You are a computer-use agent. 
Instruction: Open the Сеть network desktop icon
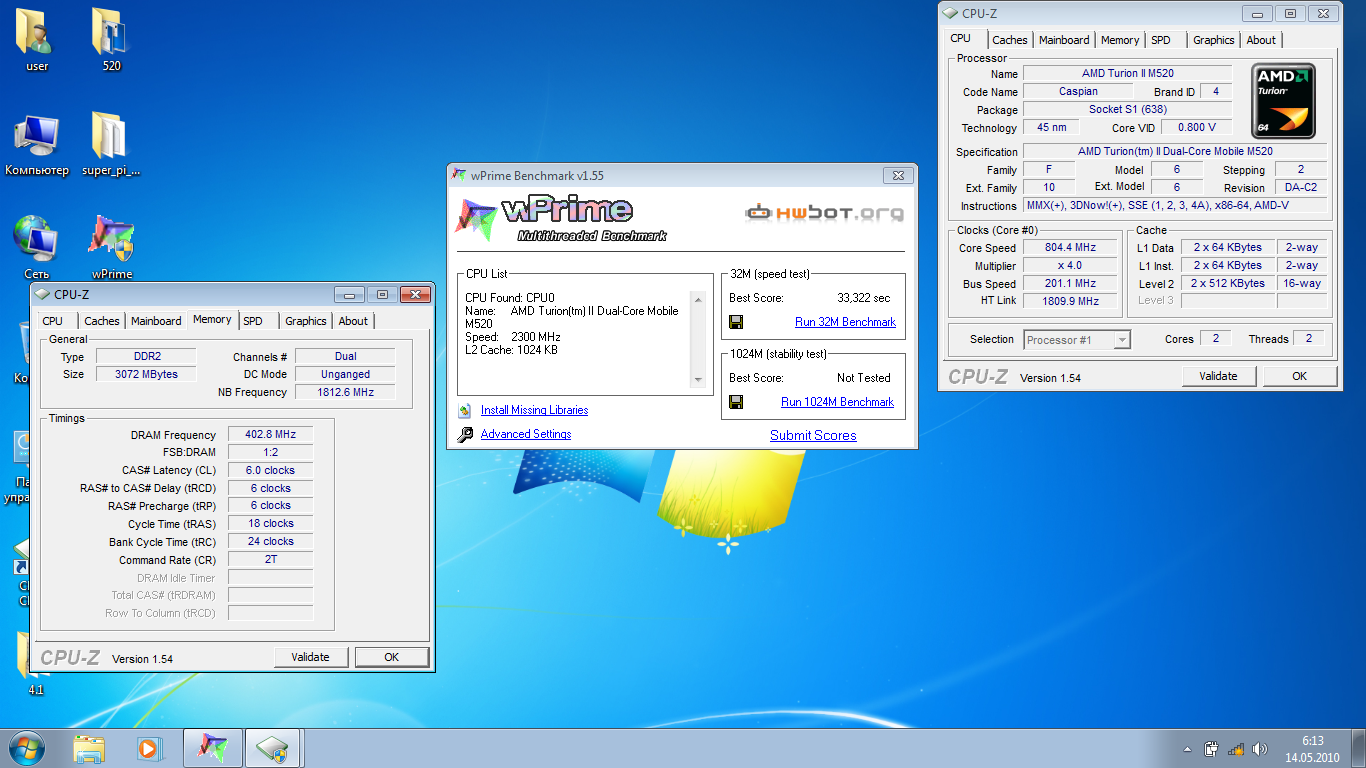click(x=37, y=247)
